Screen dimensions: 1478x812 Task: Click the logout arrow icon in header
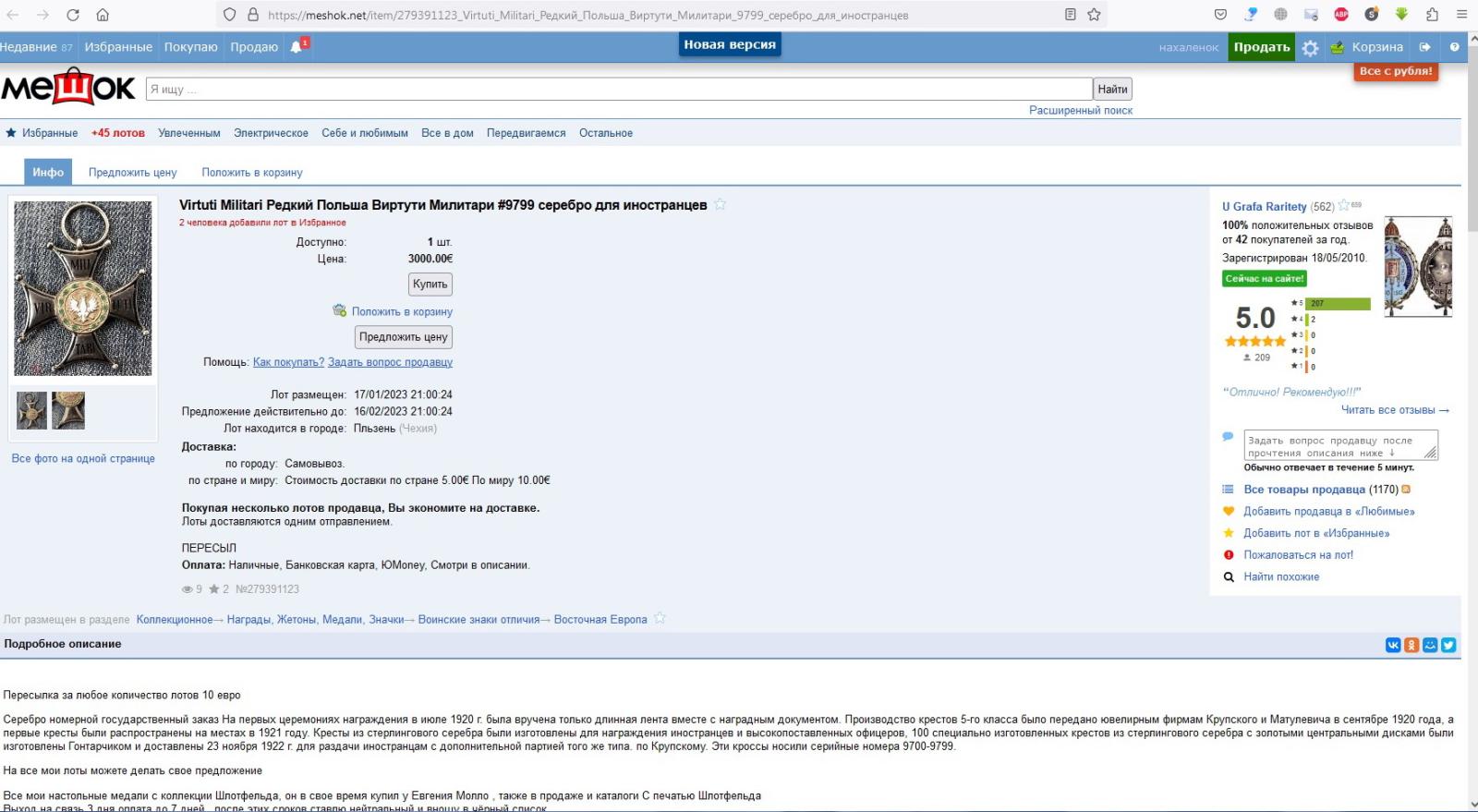coord(1424,47)
